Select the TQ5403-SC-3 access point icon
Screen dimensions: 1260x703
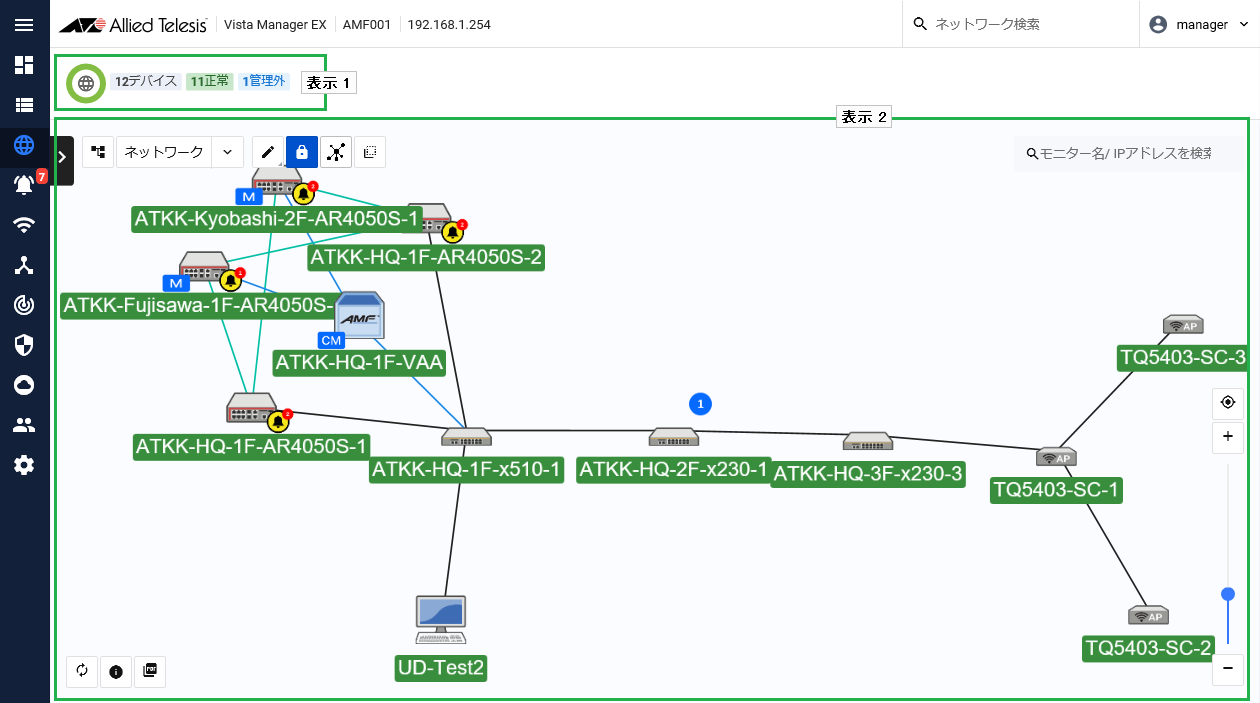(x=1183, y=325)
